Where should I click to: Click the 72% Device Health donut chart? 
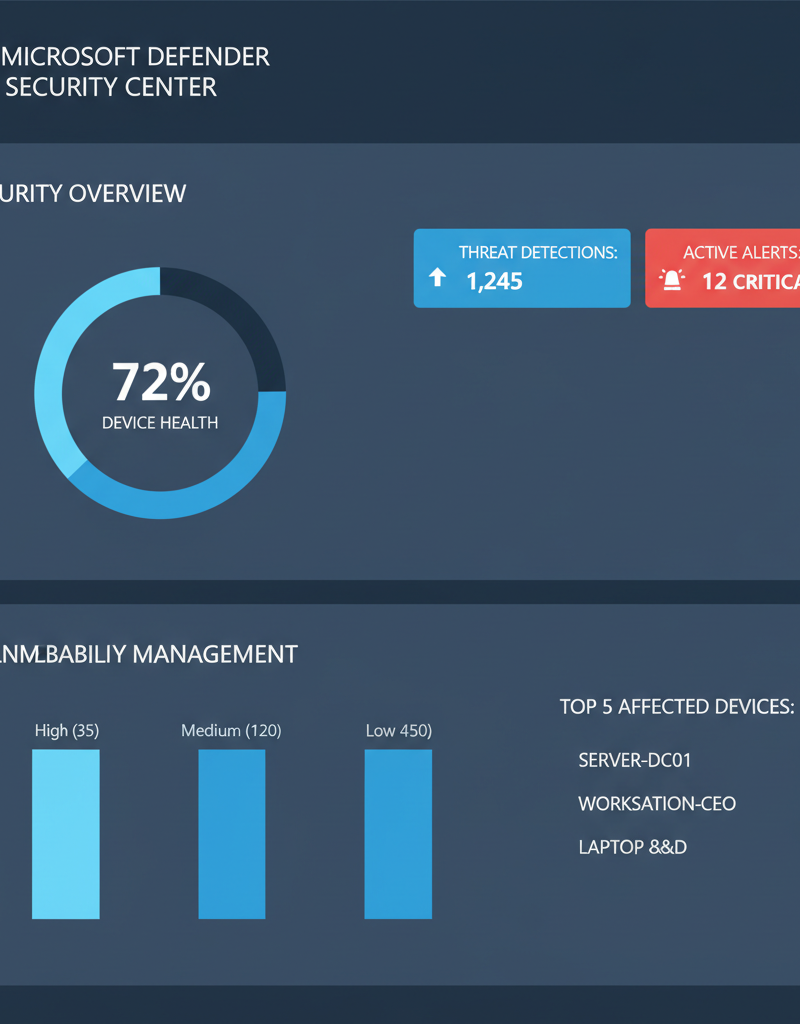coord(160,392)
